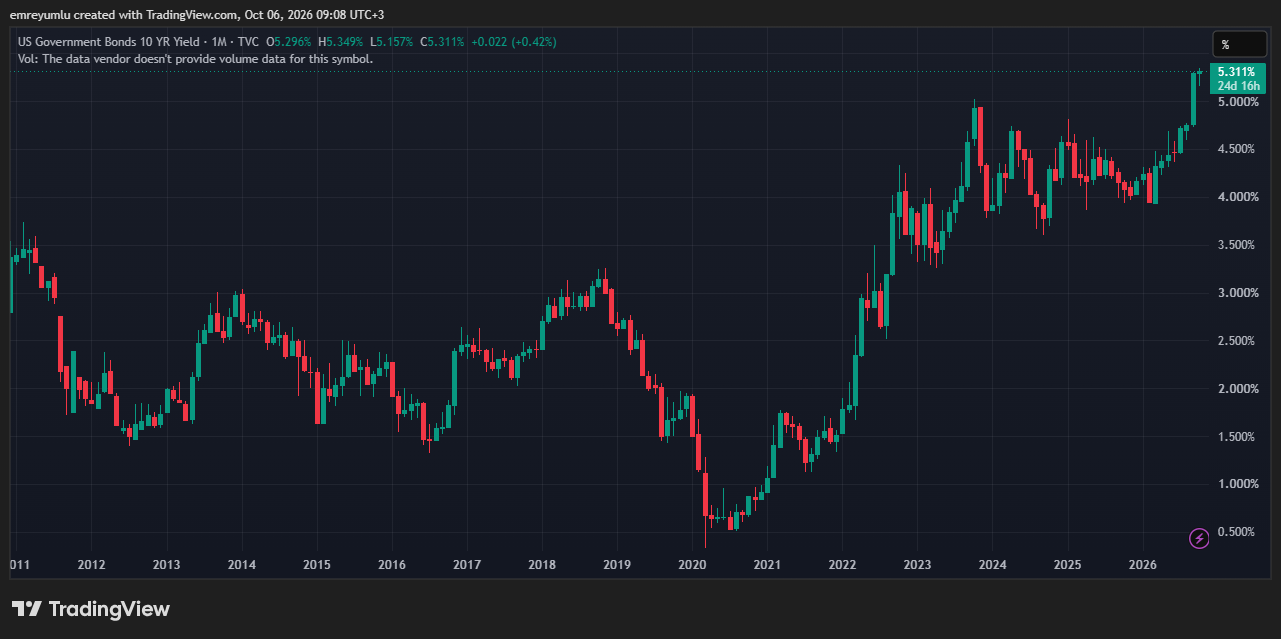Click the 3.500% price axis label

pyautogui.click(x=1238, y=245)
